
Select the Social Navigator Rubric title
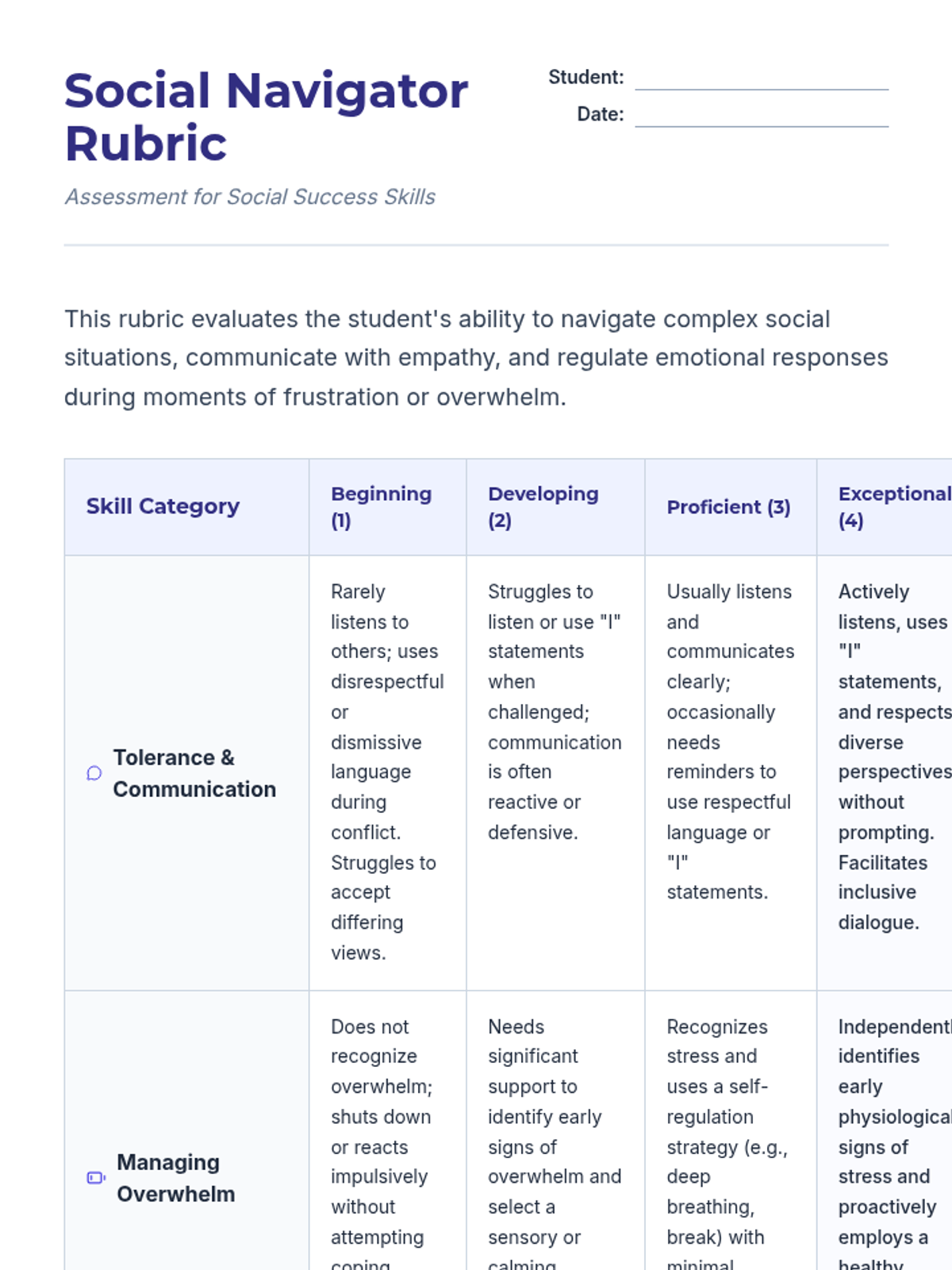click(x=266, y=117)
